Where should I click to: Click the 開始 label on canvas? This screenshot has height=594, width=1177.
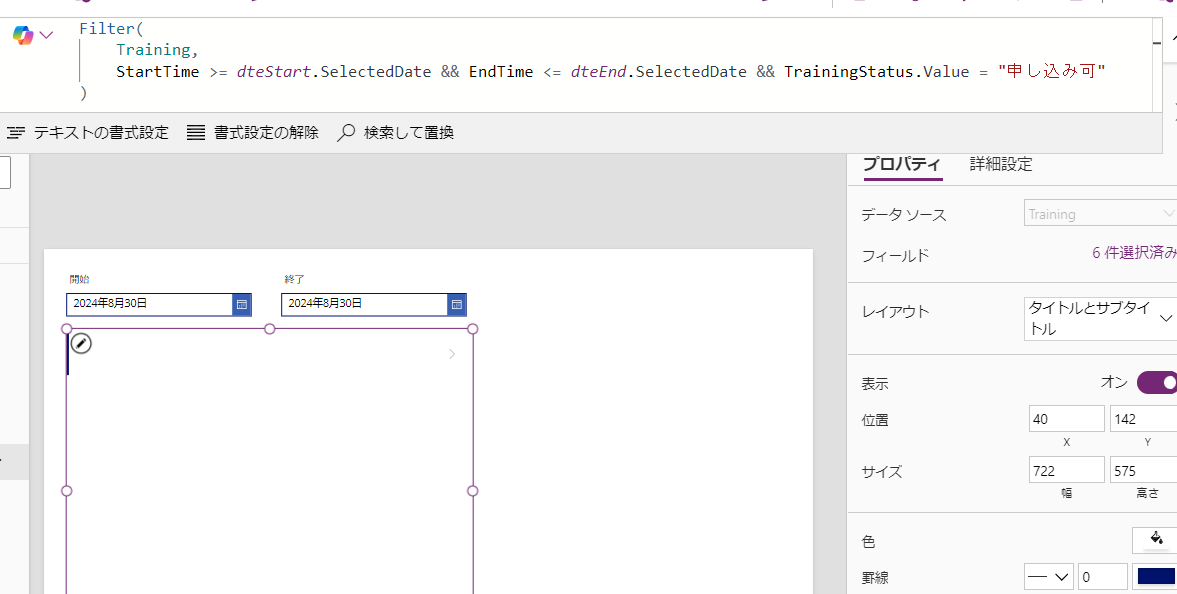pyautogui.click(x=80, y=279)
